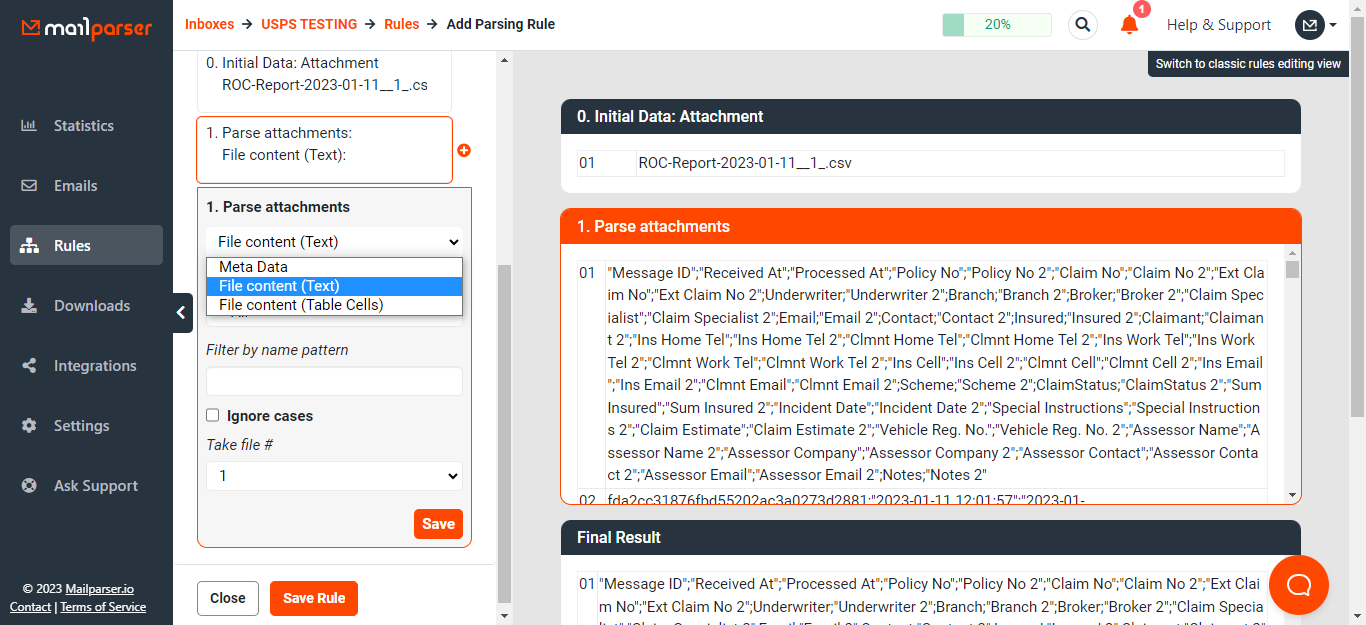
Task: Collapse sidebar using the arrow handle
Action: click(x=181, y=313)
